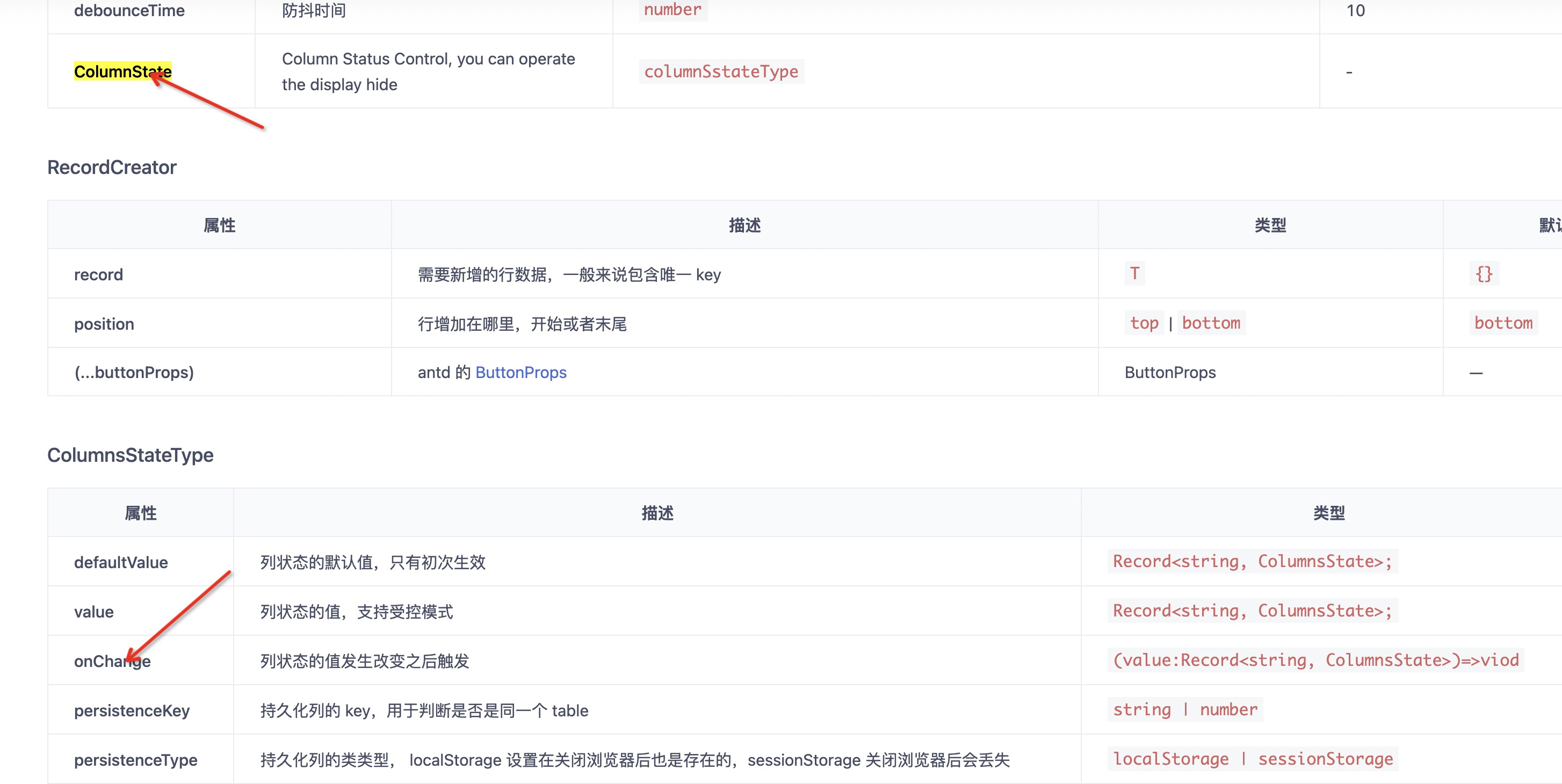Click the 'string | number' type code
1562x784 pixels.
1185,710
